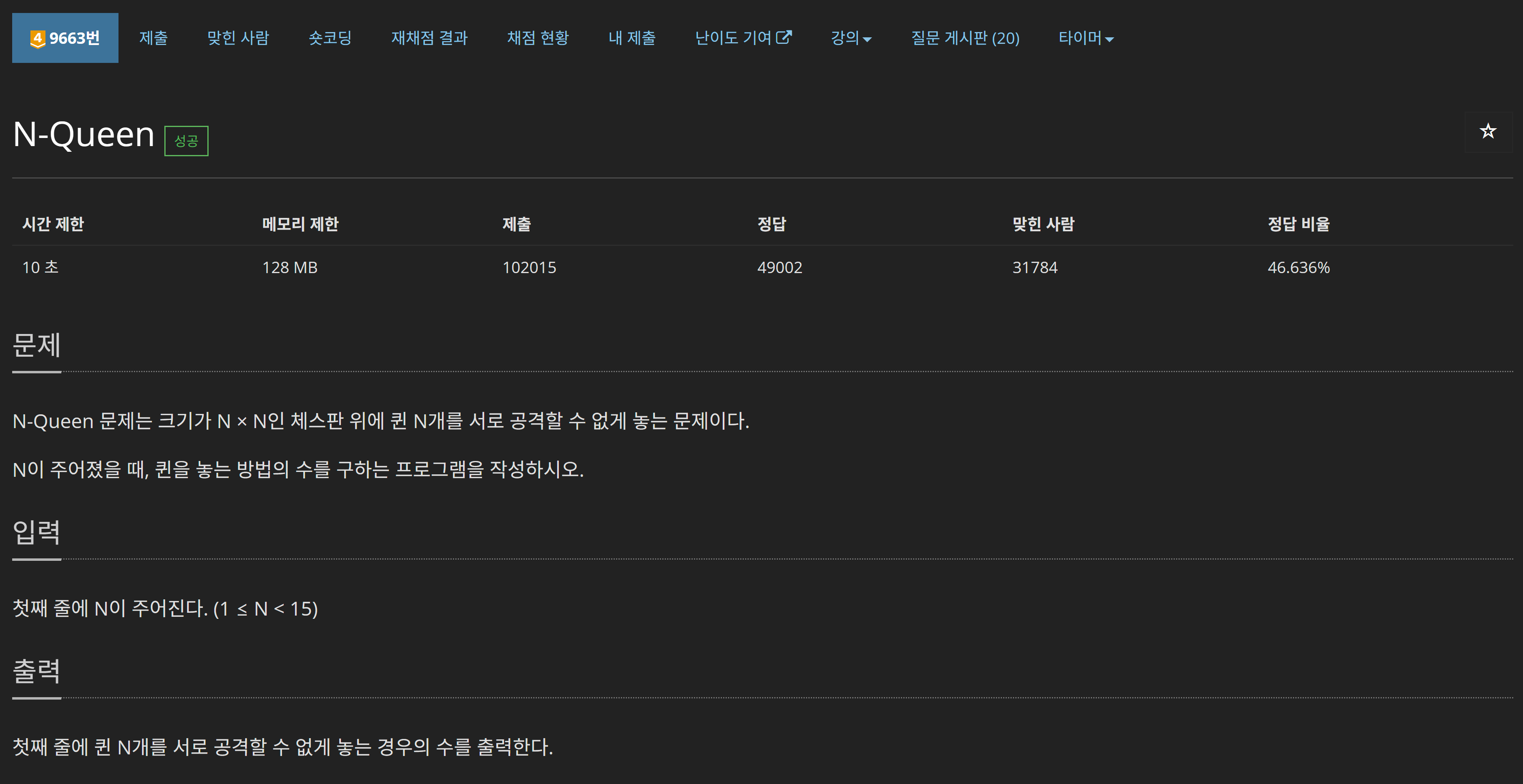The height and width of the screenshot is (784, 1523).
Task: Click the 출력 section heading
Action: pyautogui.click(x=37, y=671)
